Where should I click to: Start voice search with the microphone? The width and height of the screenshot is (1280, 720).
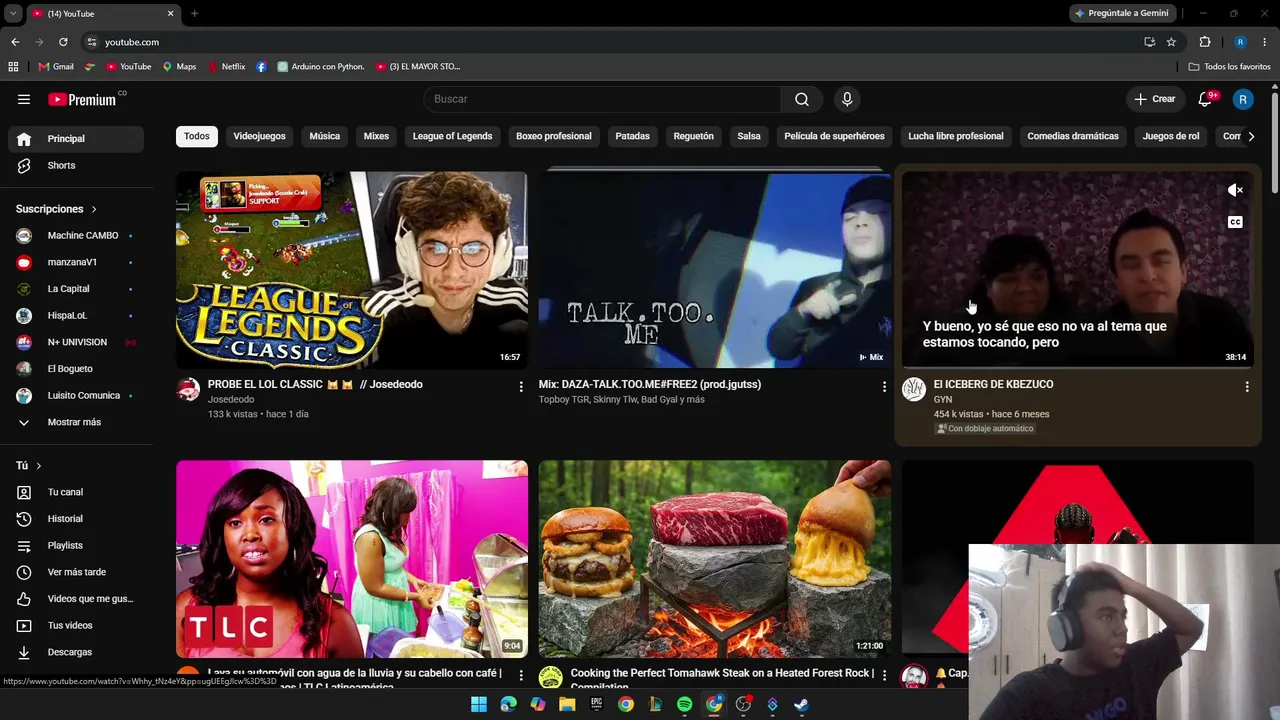pyautogui.click(x=847, y=99)
